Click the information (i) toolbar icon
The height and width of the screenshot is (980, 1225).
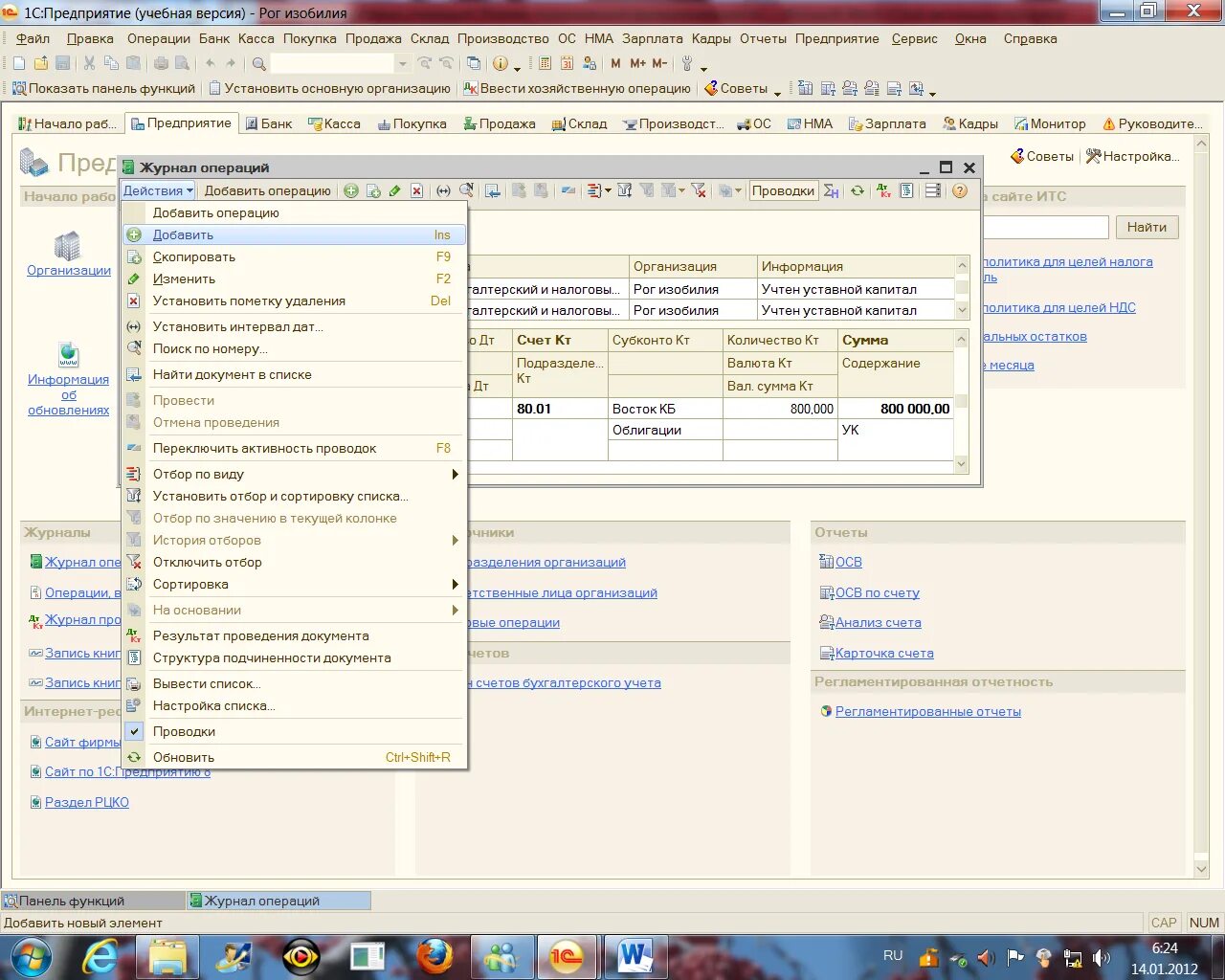click(x=501, y=63)
